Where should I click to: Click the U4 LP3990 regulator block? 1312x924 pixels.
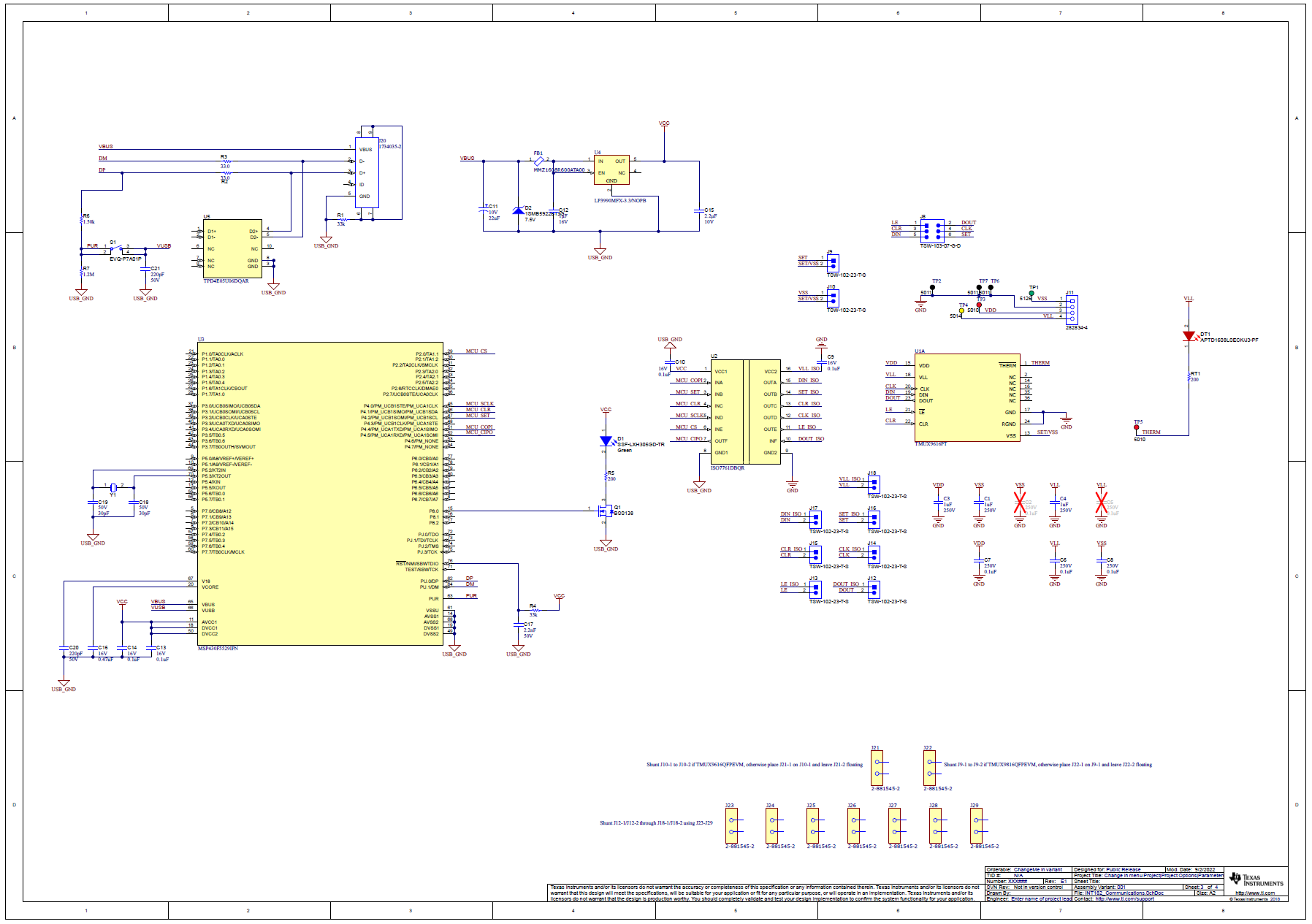[611, 169]
